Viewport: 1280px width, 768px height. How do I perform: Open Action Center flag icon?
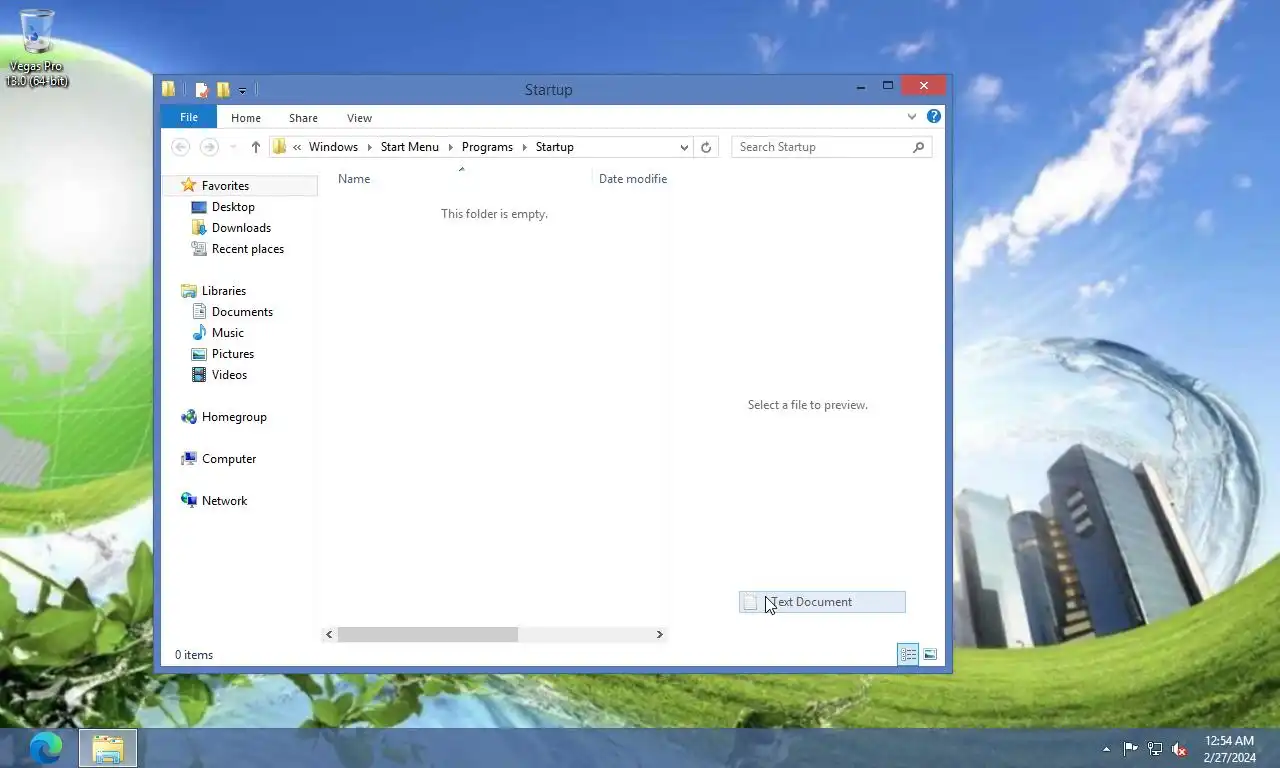pos(1130,748)
